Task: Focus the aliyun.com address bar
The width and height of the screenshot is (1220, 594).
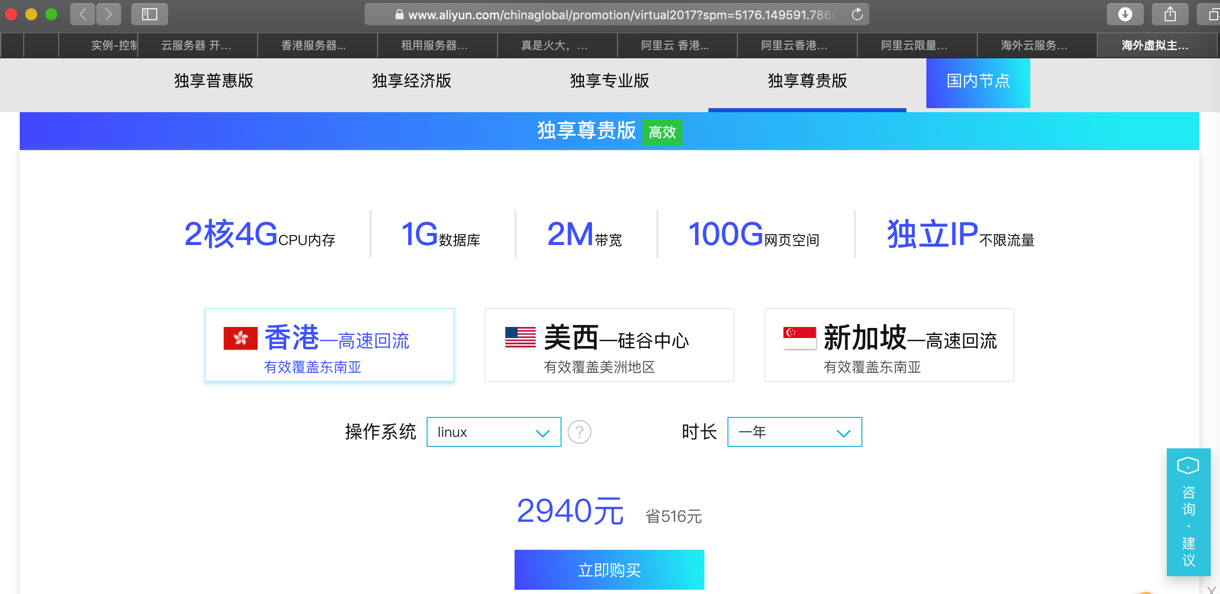Action: (617, 14)
